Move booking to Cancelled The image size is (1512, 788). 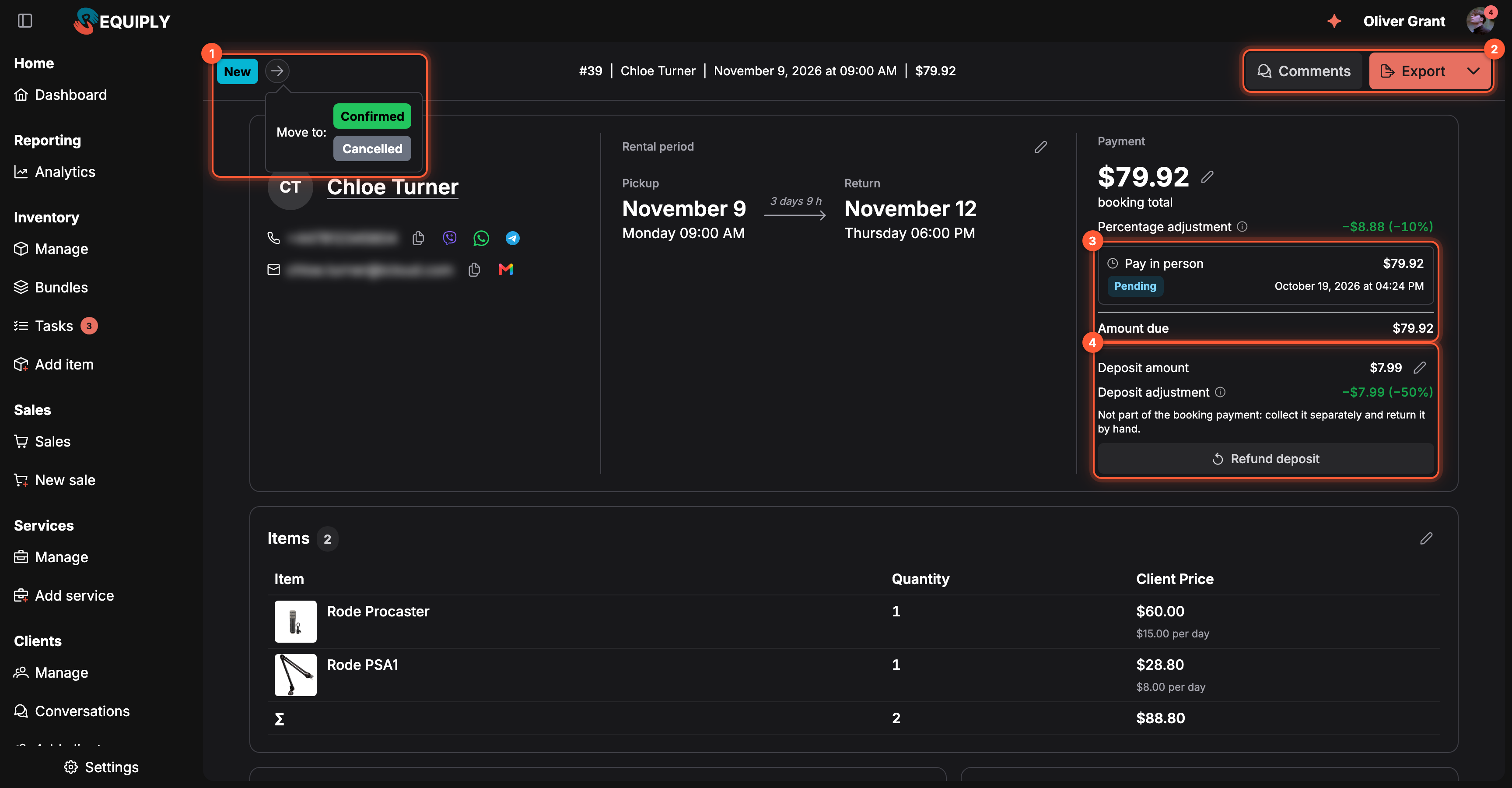pyautogui.click(x=372, y=148)
